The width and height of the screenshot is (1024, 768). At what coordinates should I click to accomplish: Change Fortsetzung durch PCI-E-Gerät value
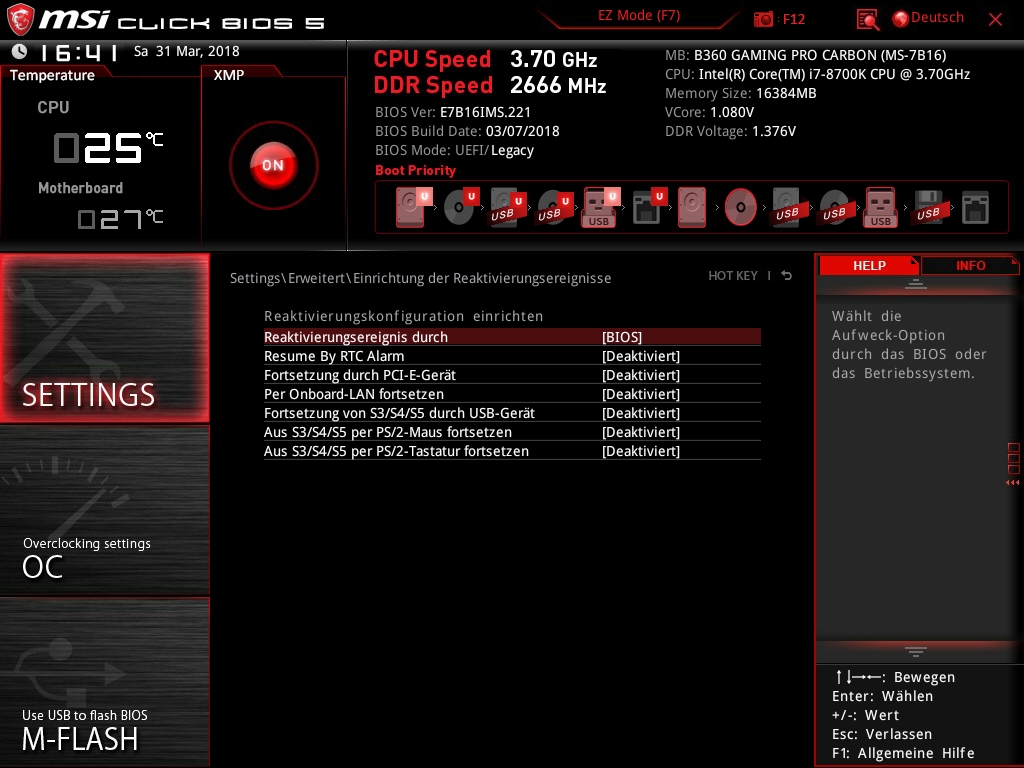pos(641,375)
